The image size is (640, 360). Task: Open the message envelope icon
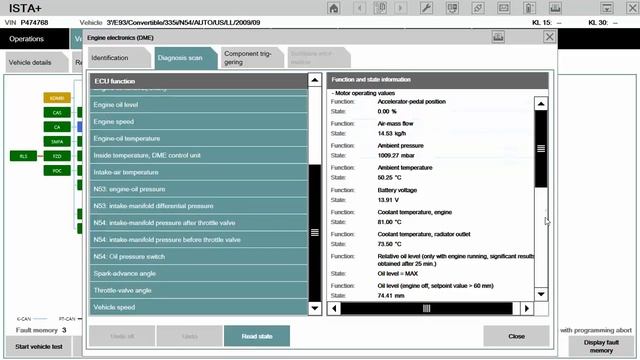tap(504, 8)
